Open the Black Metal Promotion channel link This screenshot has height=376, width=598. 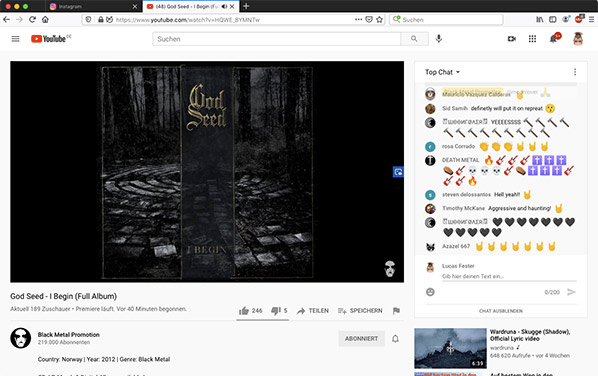click(x=69, y=334)
